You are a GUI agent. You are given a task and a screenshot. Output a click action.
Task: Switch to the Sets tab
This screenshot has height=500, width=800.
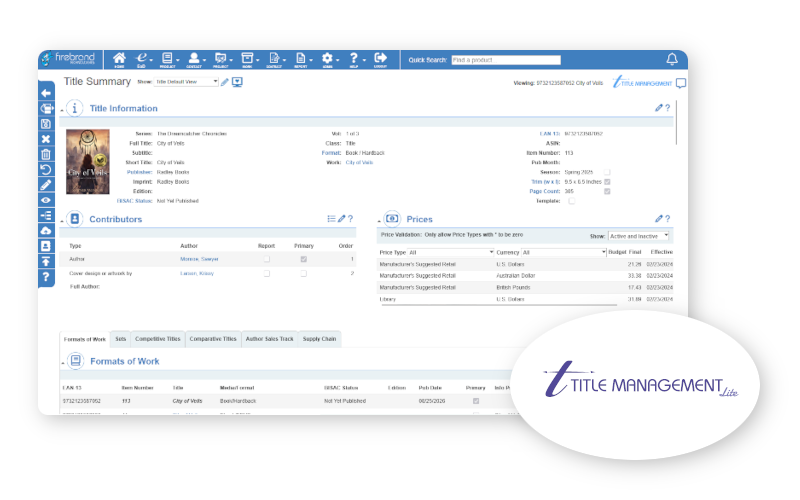[120, 339]
